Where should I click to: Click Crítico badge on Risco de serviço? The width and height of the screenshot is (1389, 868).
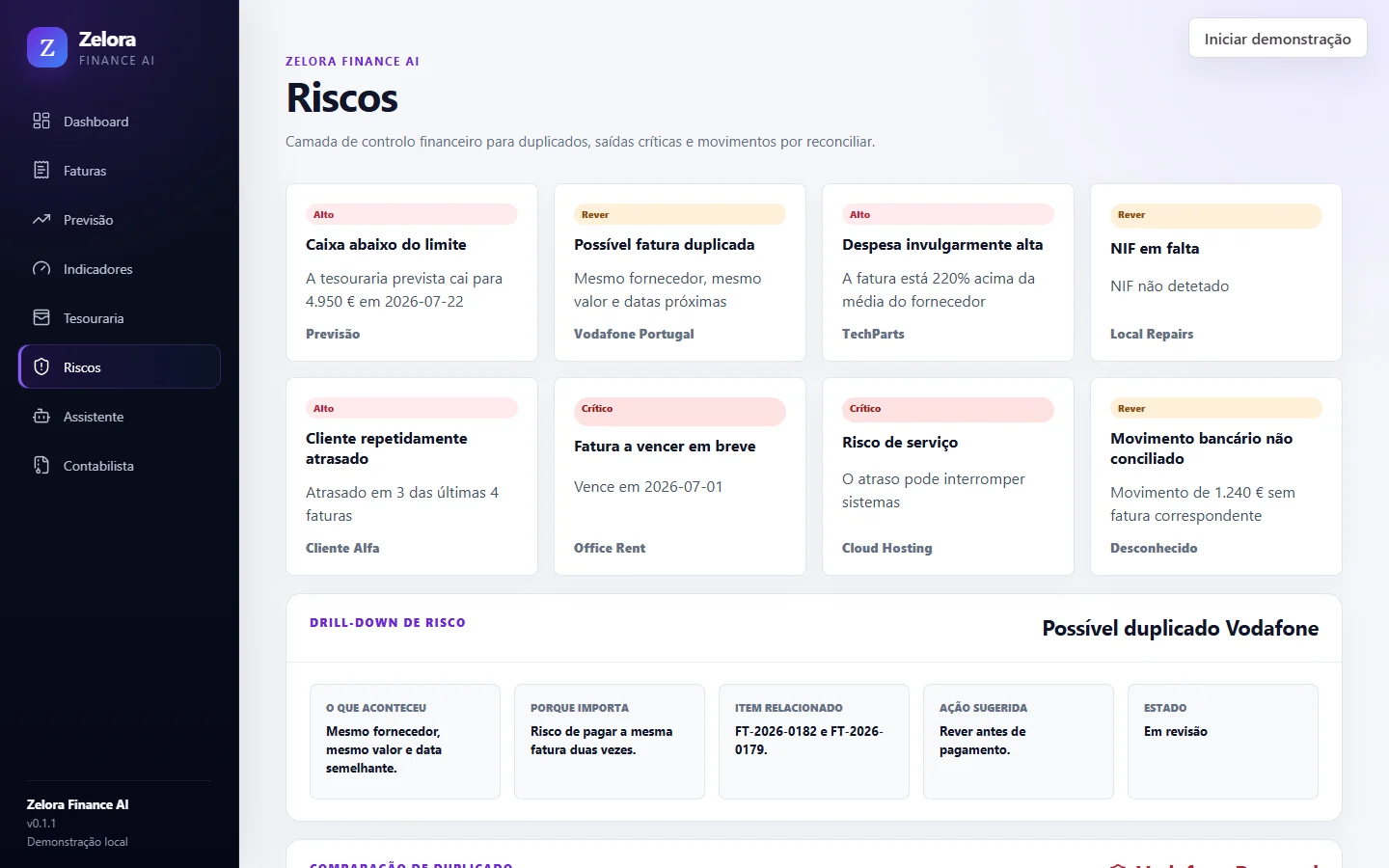[948, 410]
